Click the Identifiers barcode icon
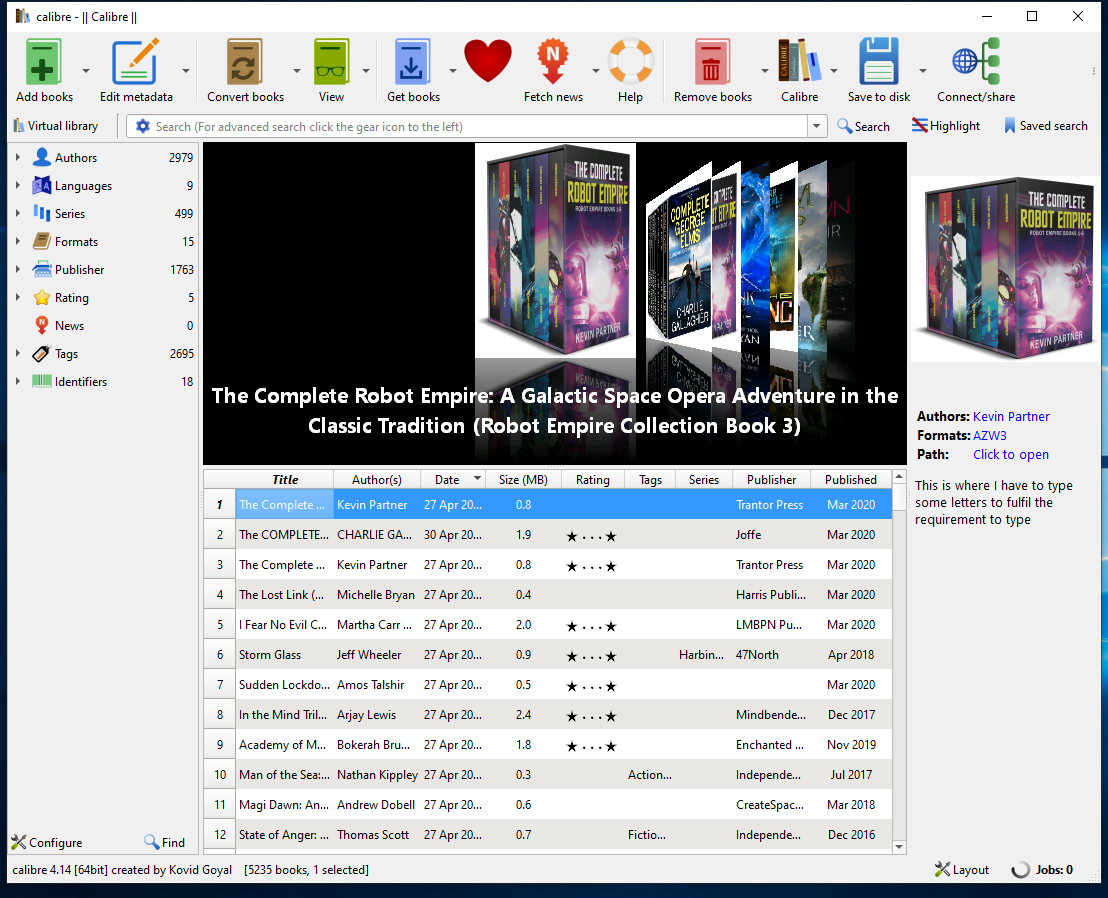 (42, 381)
